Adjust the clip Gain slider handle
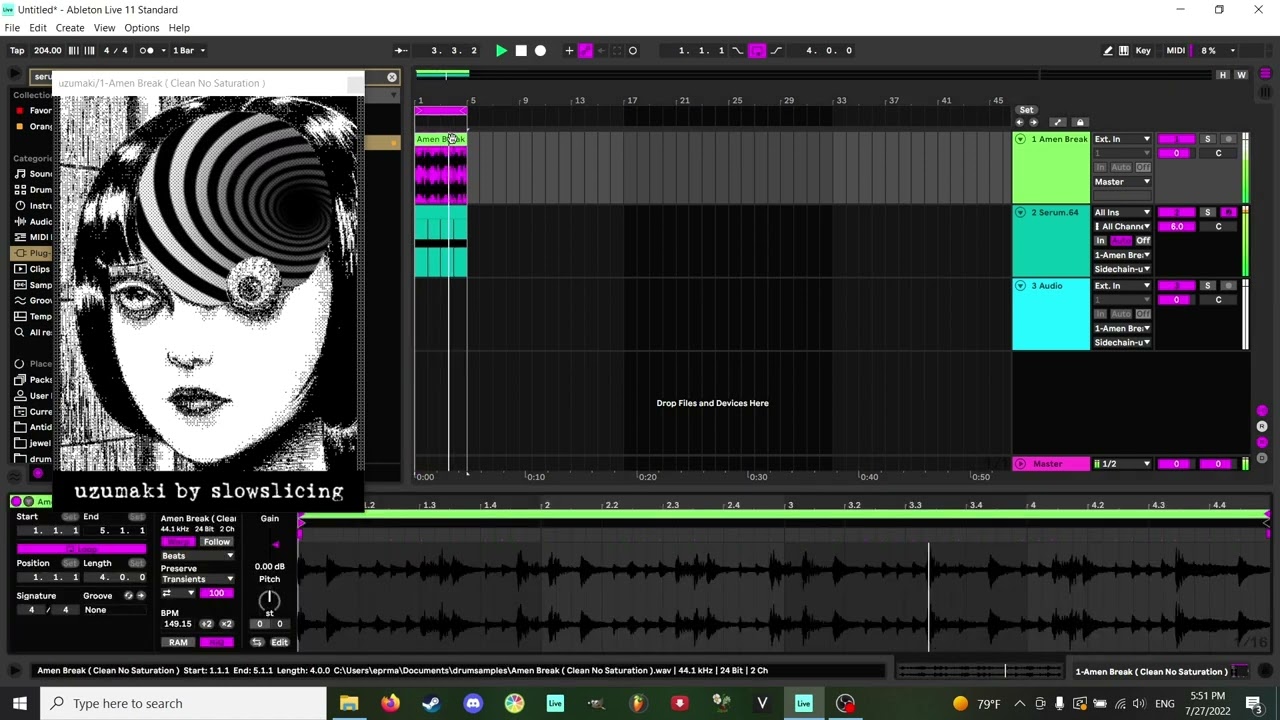Viewport: 1280px width, 720px height. tap(275, 545)
